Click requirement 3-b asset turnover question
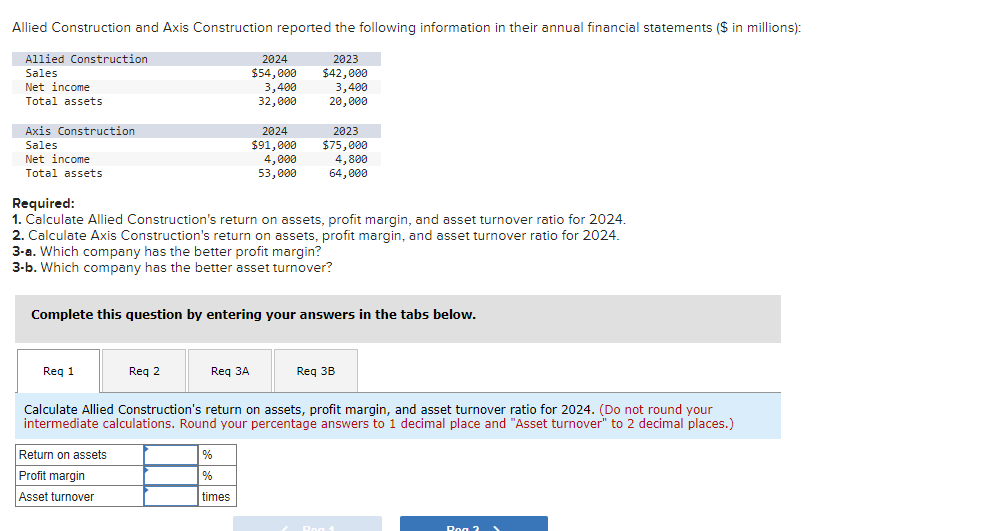 click(172, 267)
